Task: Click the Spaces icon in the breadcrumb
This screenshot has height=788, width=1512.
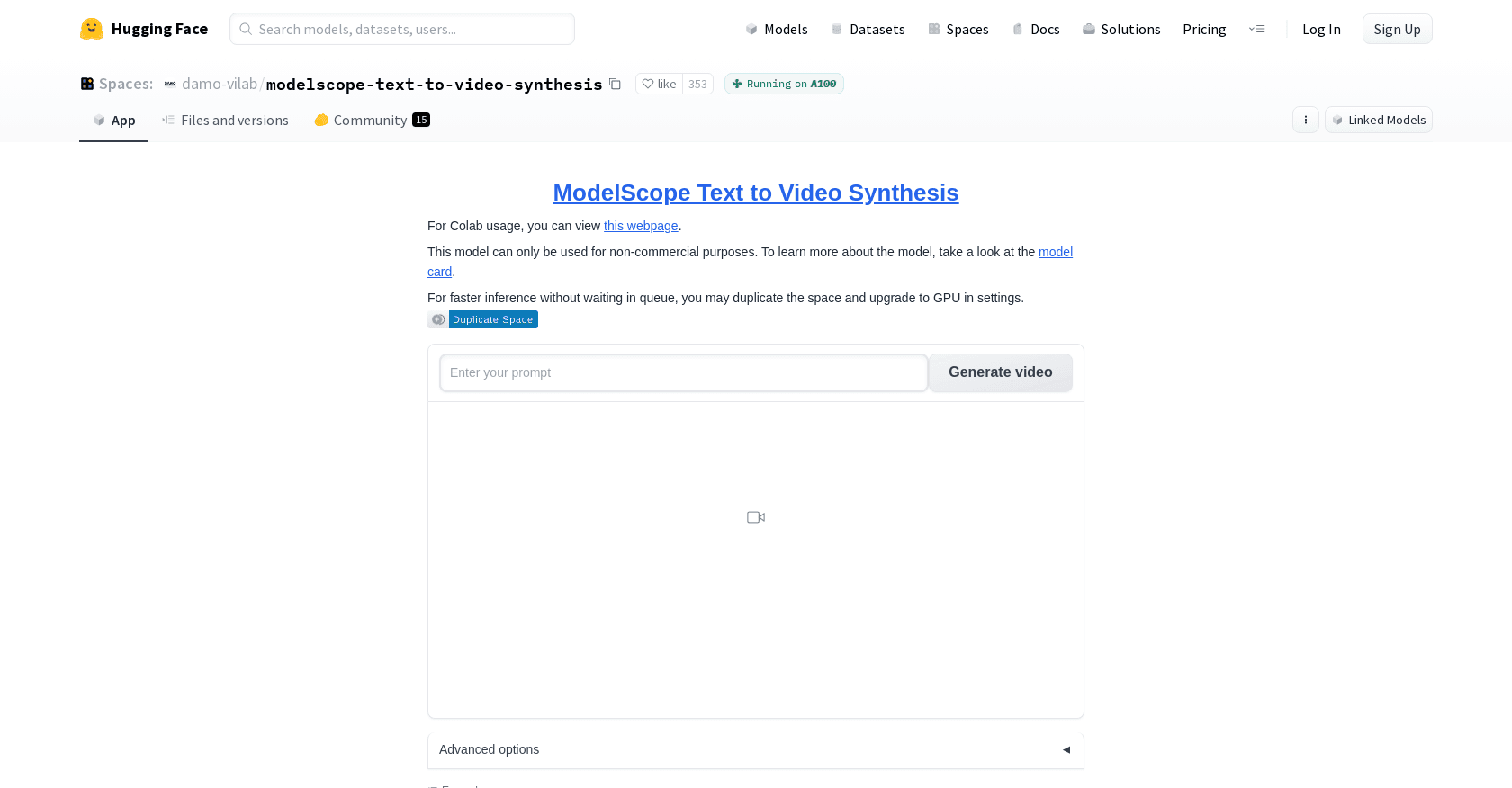Action: [87, 84]
